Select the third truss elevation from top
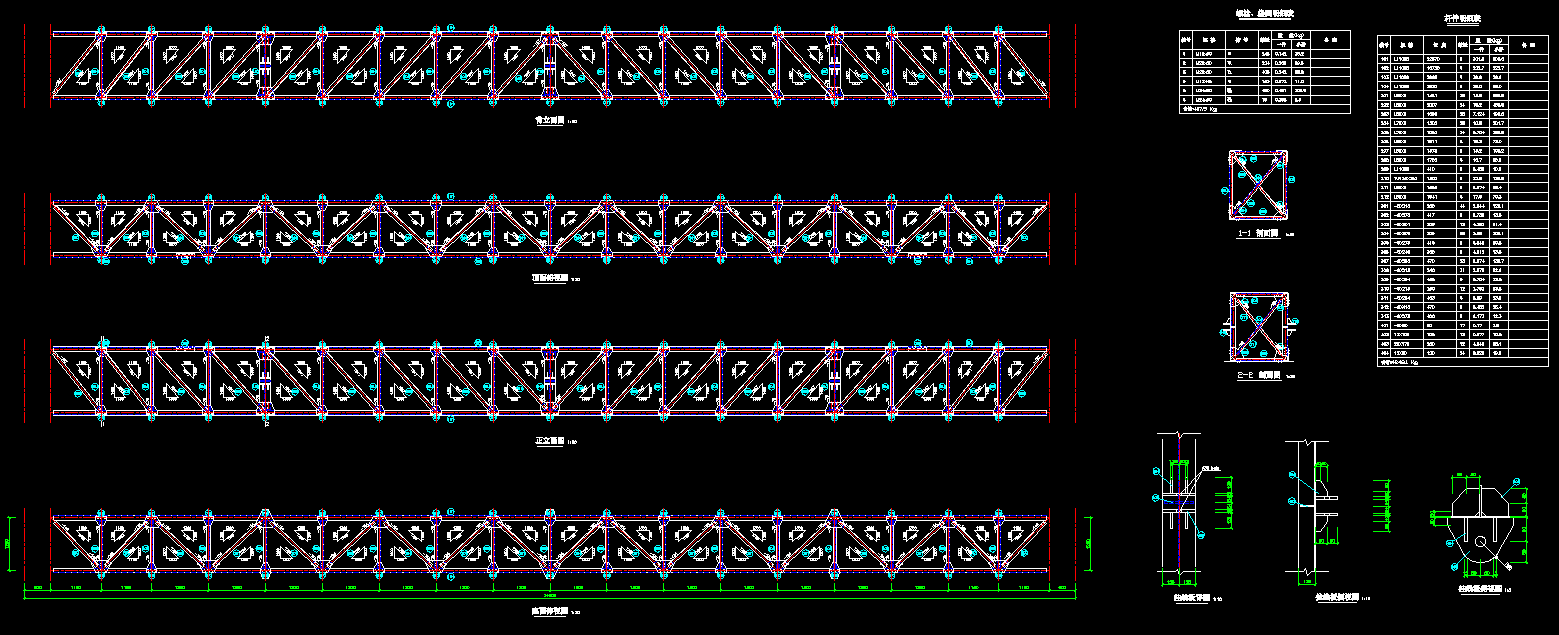The width and height of the screenshot is (1559, 635). pyautogui.click(x=550, y=378)
